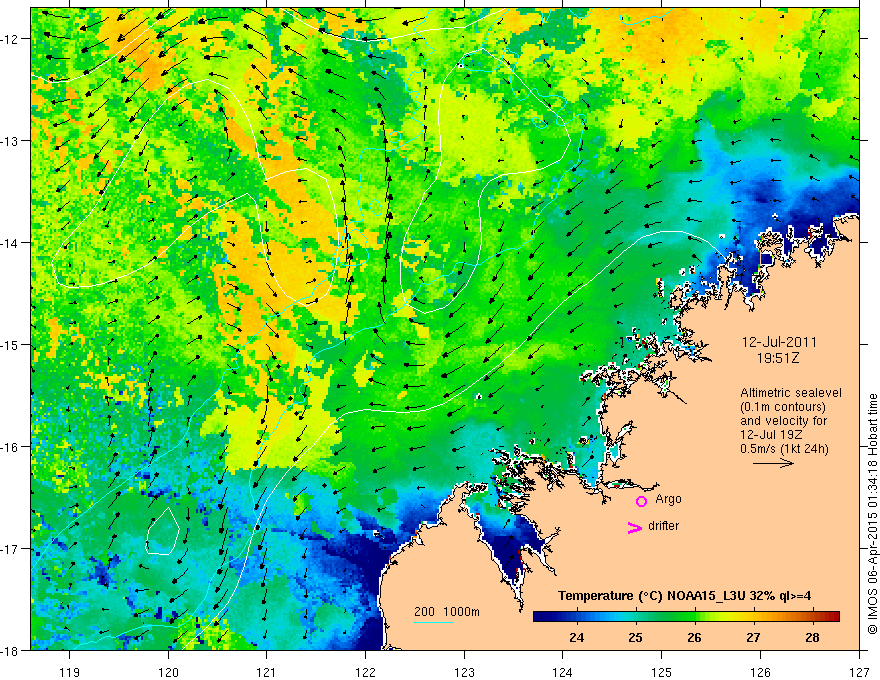Click longitude axis label 124
Image resolution: width=880 pixels, height=680 pixels.
563,672
